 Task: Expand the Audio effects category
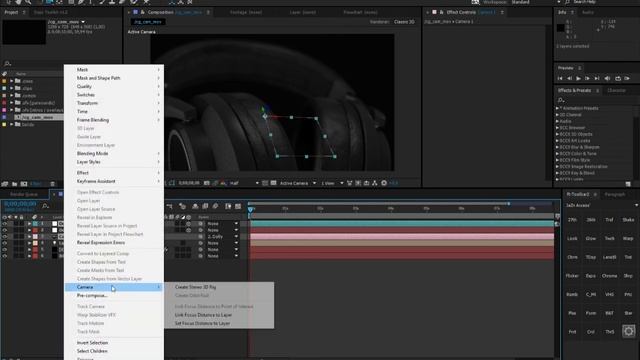[557, 121]
